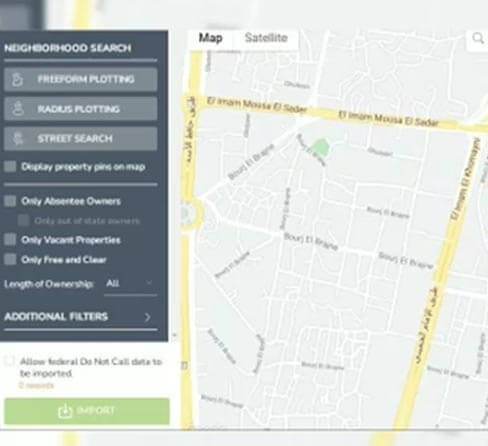488x446 pixels.
Task: Check Only Absentee Owners option
Action: click(10, 201)
